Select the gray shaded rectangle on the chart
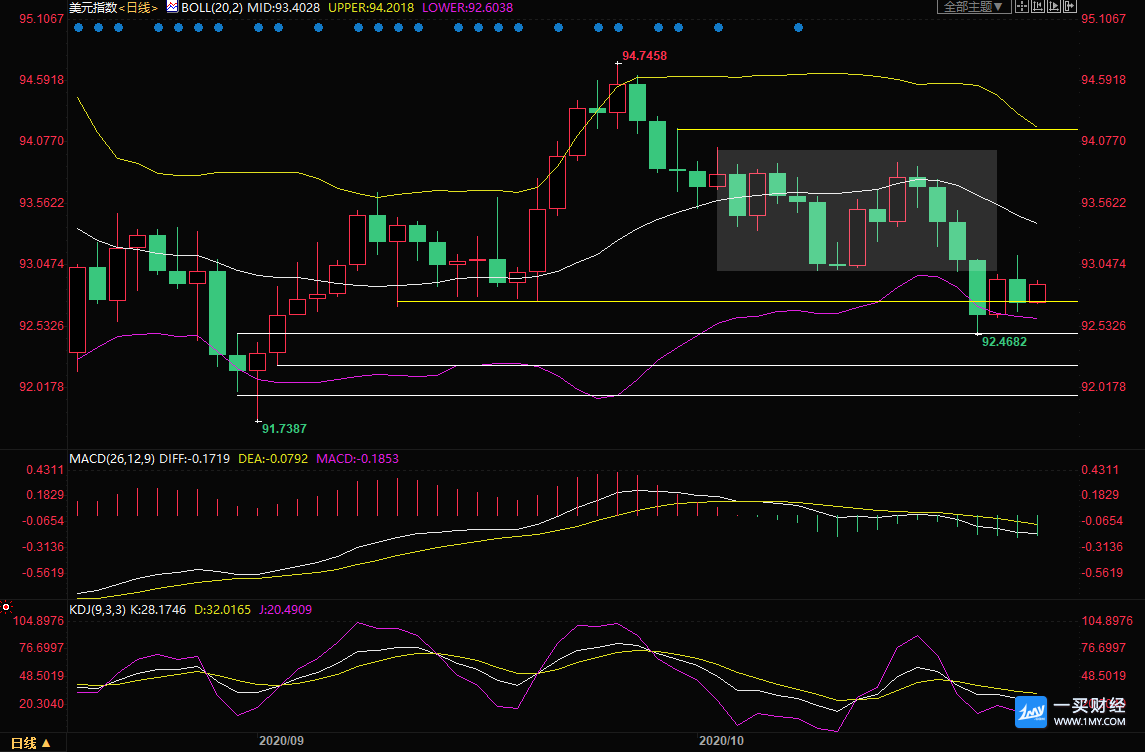The width and height of the screenshot is (1145, 752). tap(857, 210)
